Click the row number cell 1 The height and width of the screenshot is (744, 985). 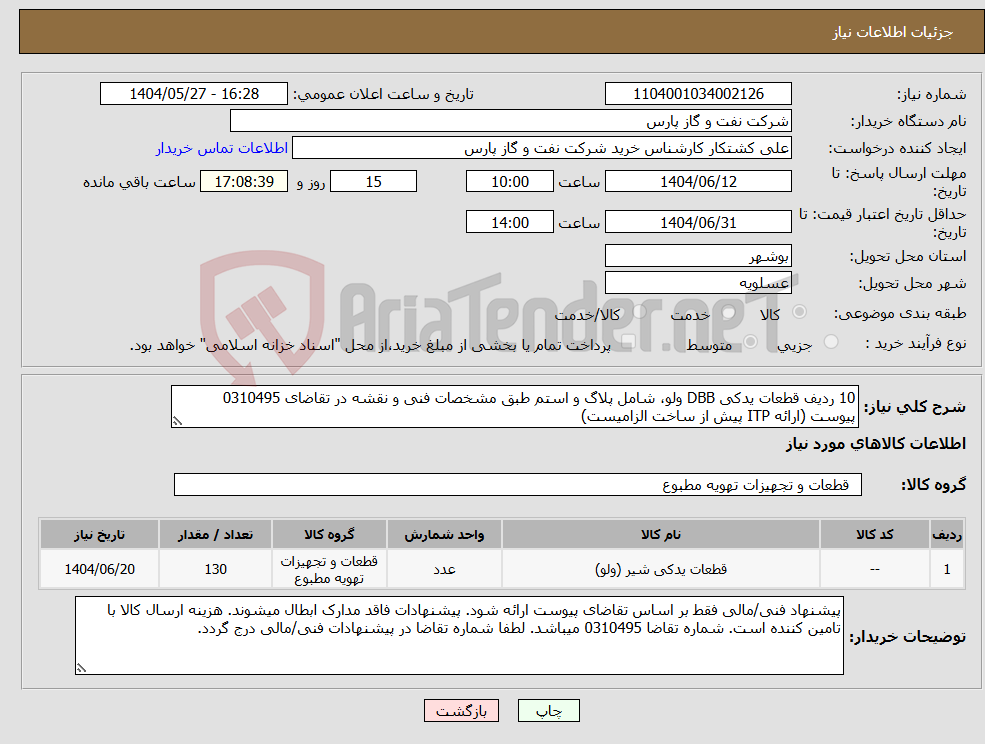(x=947, y=569)
